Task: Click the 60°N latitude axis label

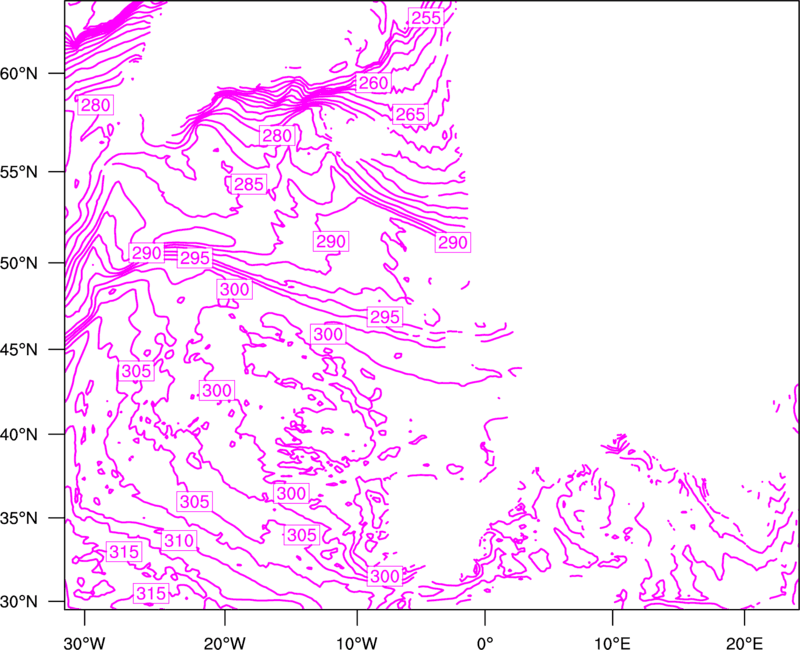Action: coord(19,73)
